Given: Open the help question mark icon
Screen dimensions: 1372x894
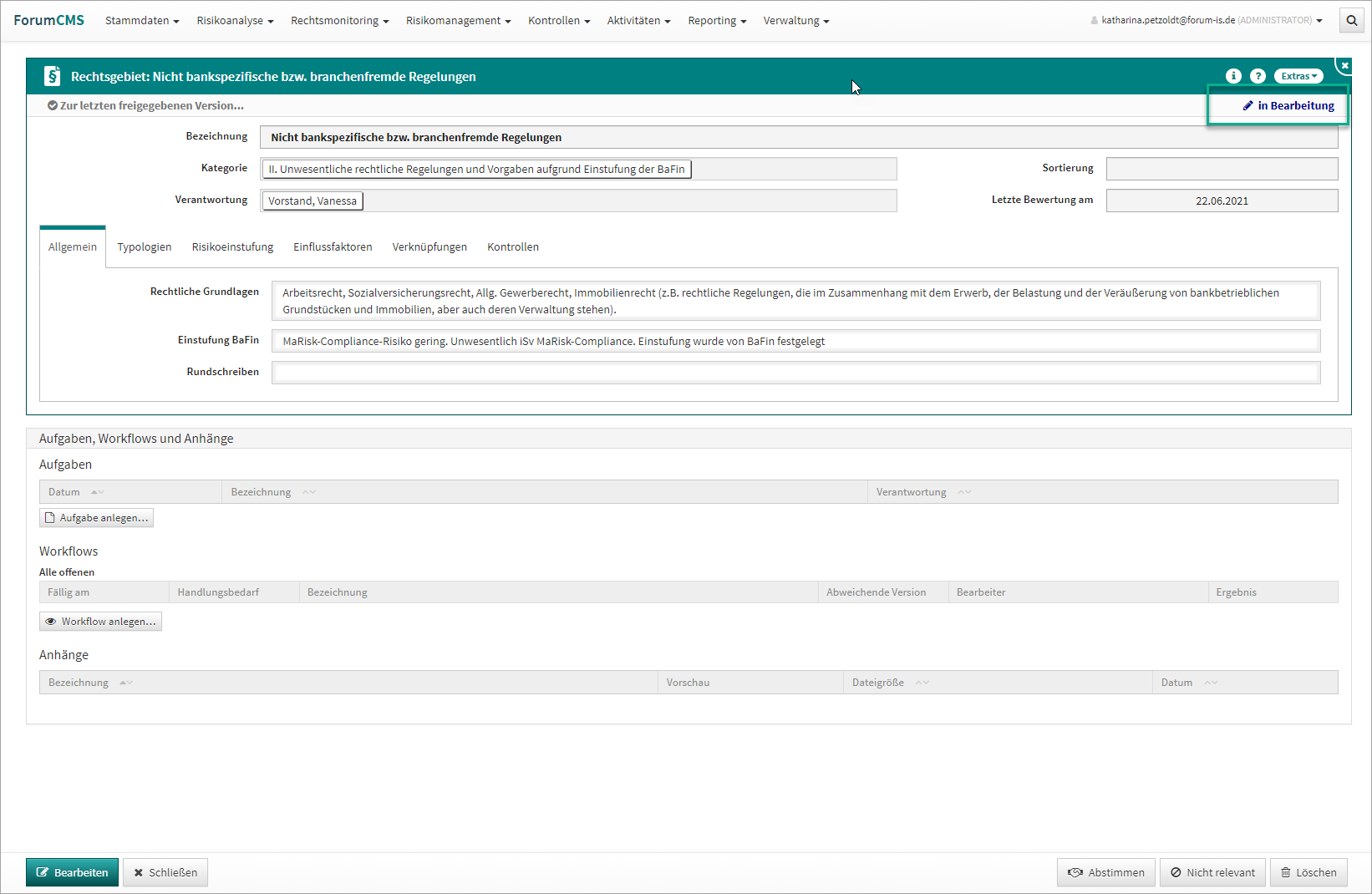Looking at the screenshot, I should pos(1258,76).
